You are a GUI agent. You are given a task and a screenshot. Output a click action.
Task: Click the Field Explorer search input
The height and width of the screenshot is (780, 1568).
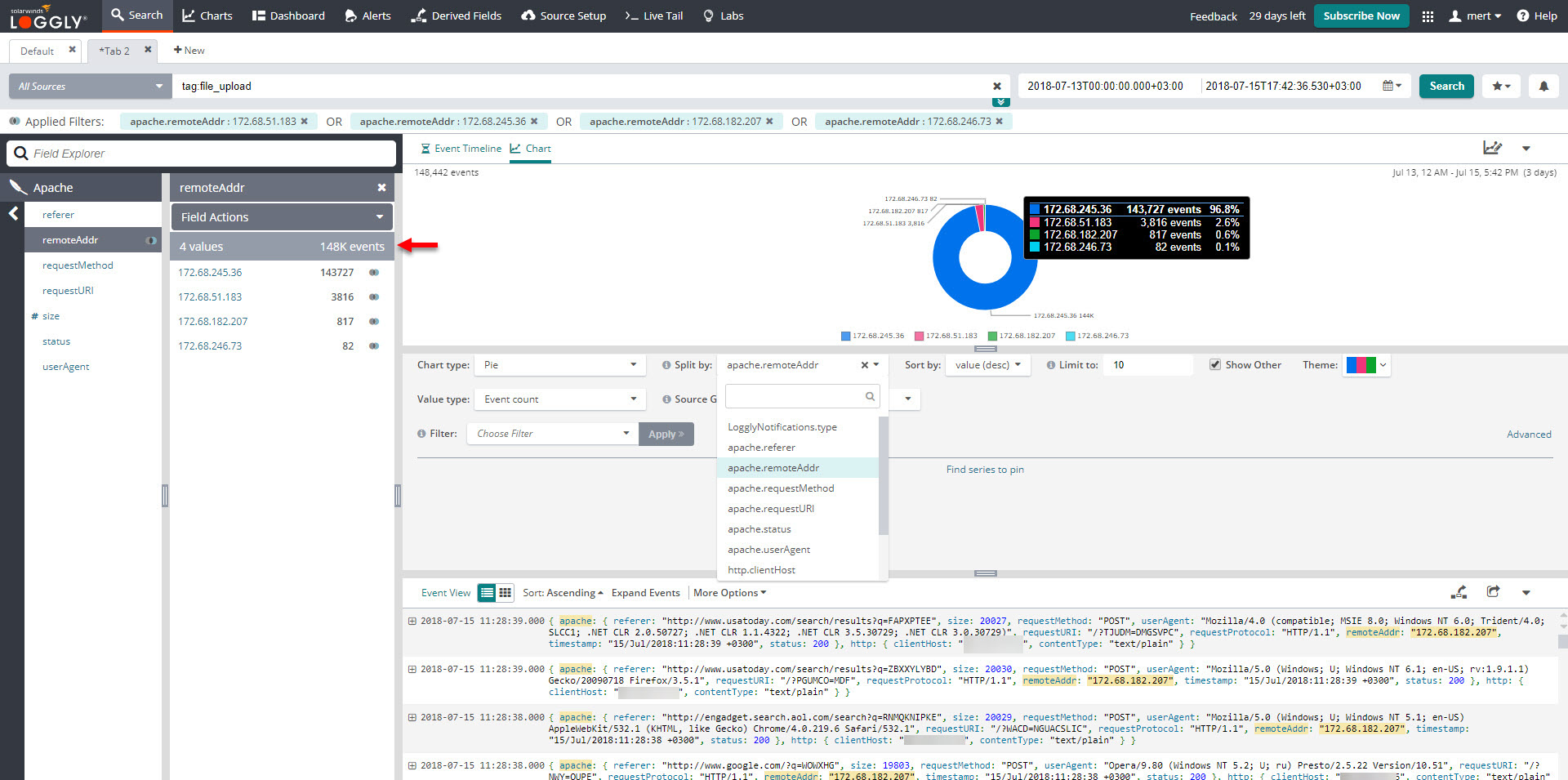(202, 154)
